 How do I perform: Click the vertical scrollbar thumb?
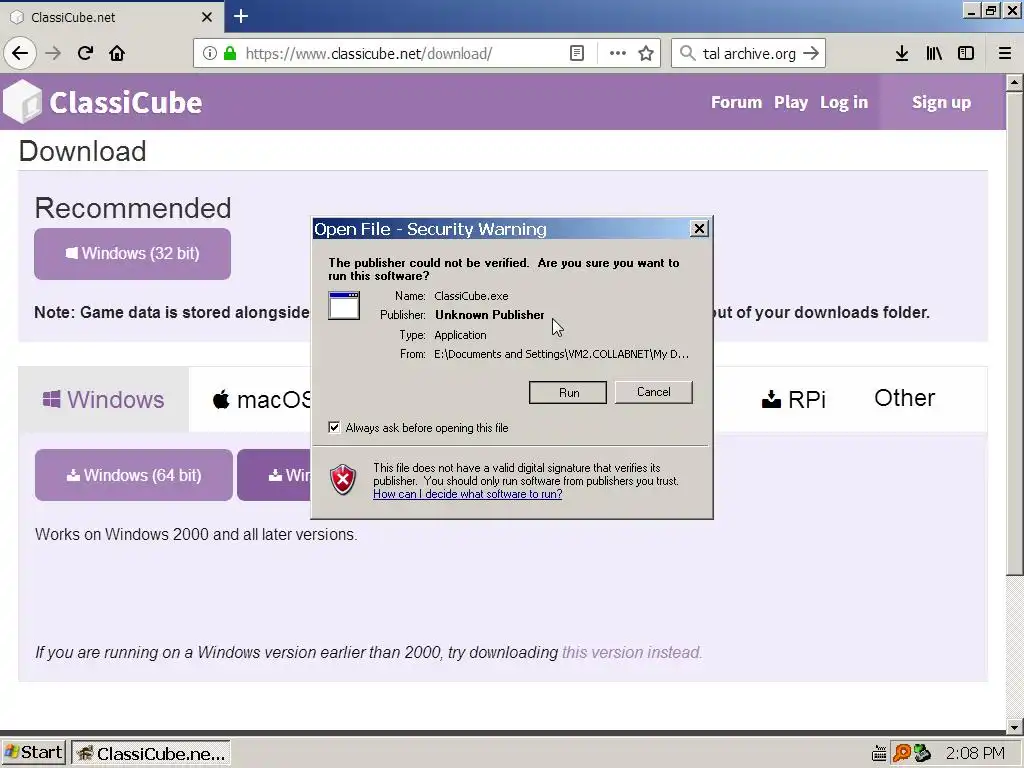1014,333
